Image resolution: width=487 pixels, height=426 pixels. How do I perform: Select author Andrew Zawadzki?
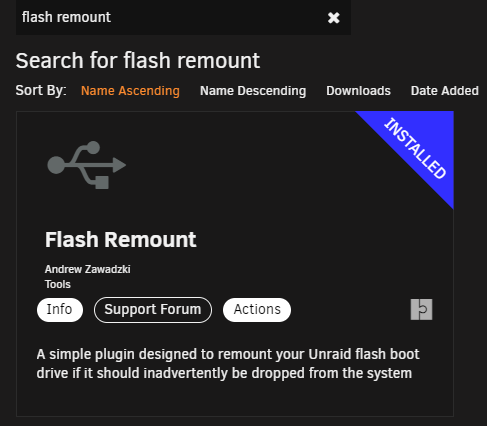pos(88,269)
